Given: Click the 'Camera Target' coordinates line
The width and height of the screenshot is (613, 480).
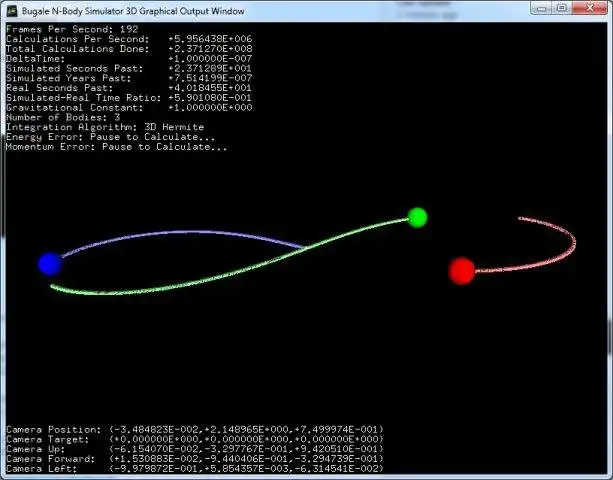Looking at the screenshot, I should click(x=195, y=439).
